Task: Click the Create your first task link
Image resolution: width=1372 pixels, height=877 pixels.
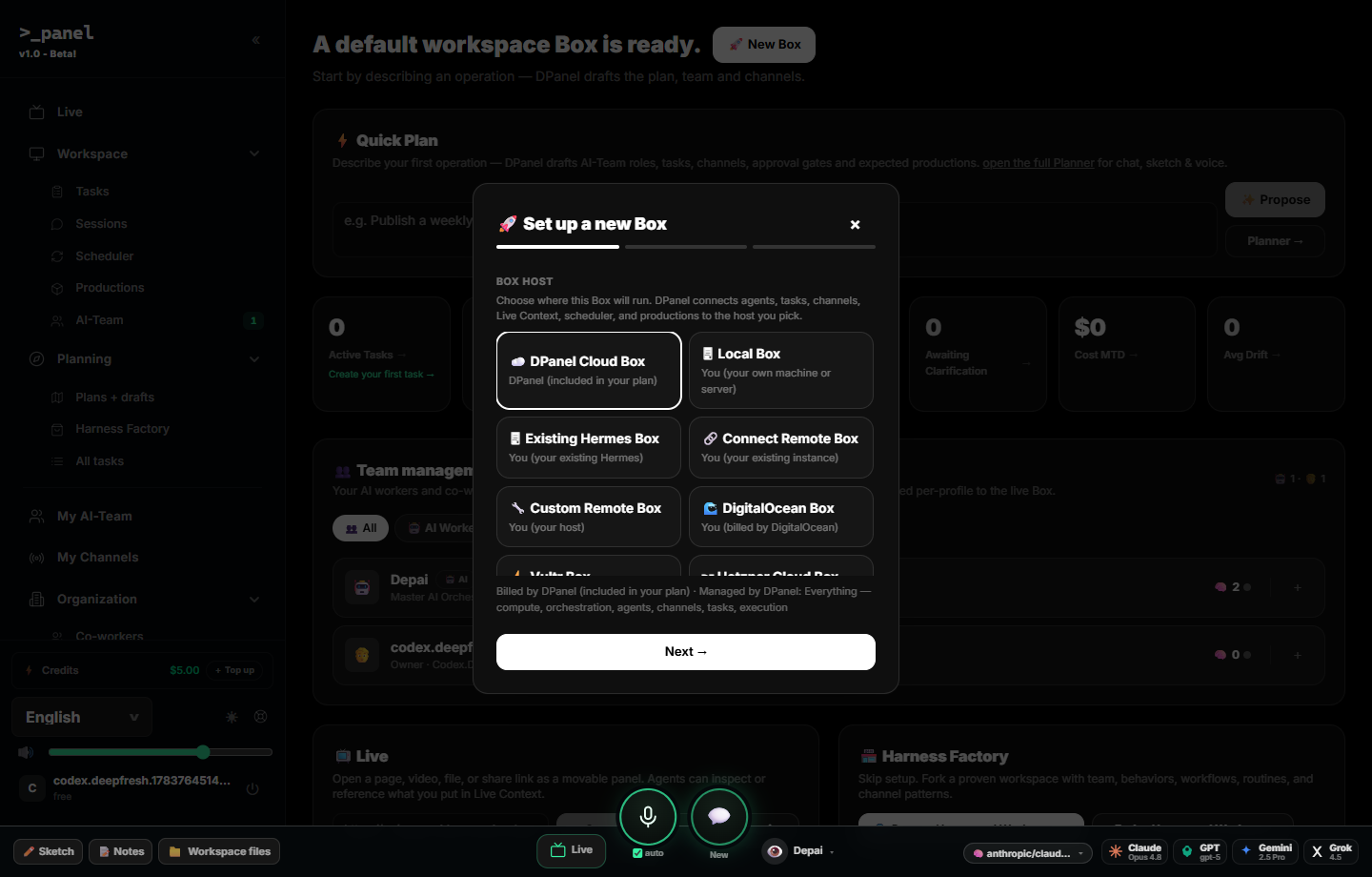Action: click(381, 375)
